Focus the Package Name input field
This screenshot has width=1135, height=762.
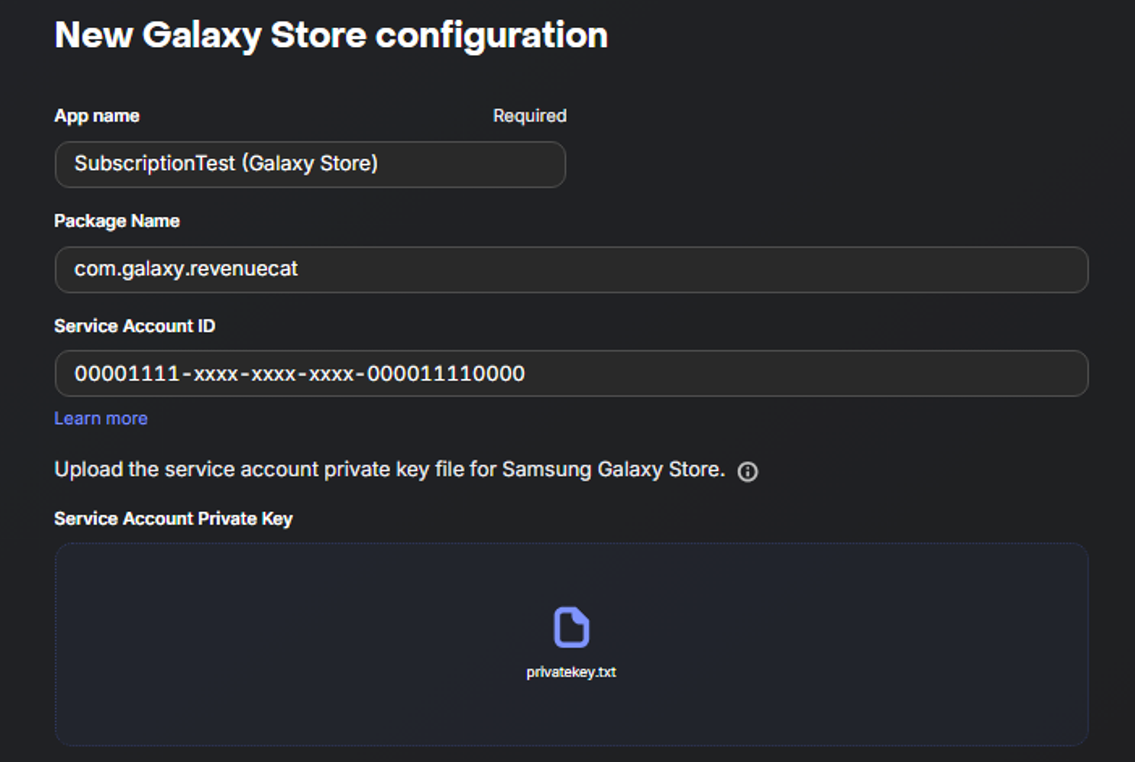[x=571, y=269]
